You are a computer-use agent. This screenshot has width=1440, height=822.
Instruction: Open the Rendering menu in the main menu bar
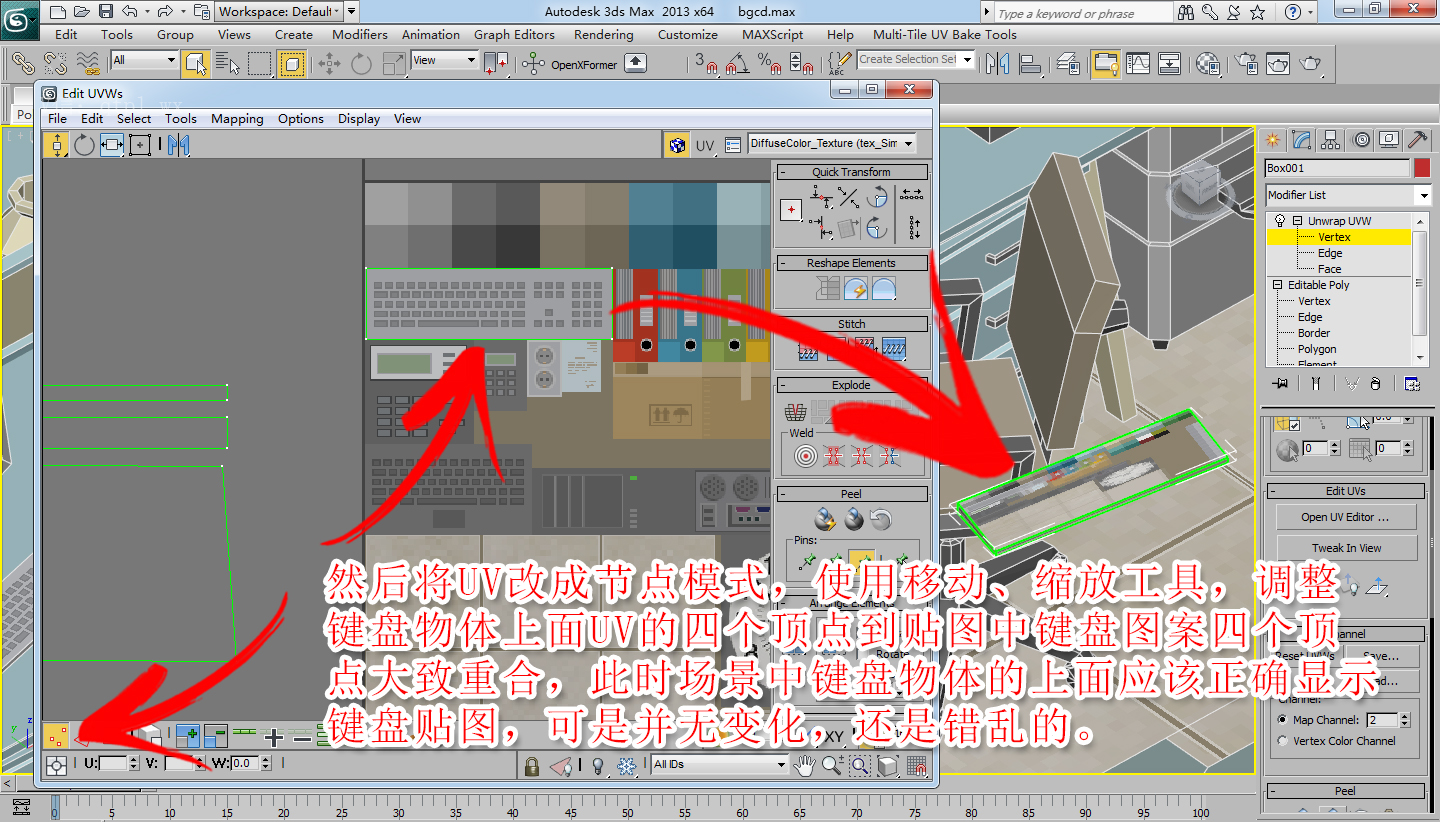(x=604, y=33)
